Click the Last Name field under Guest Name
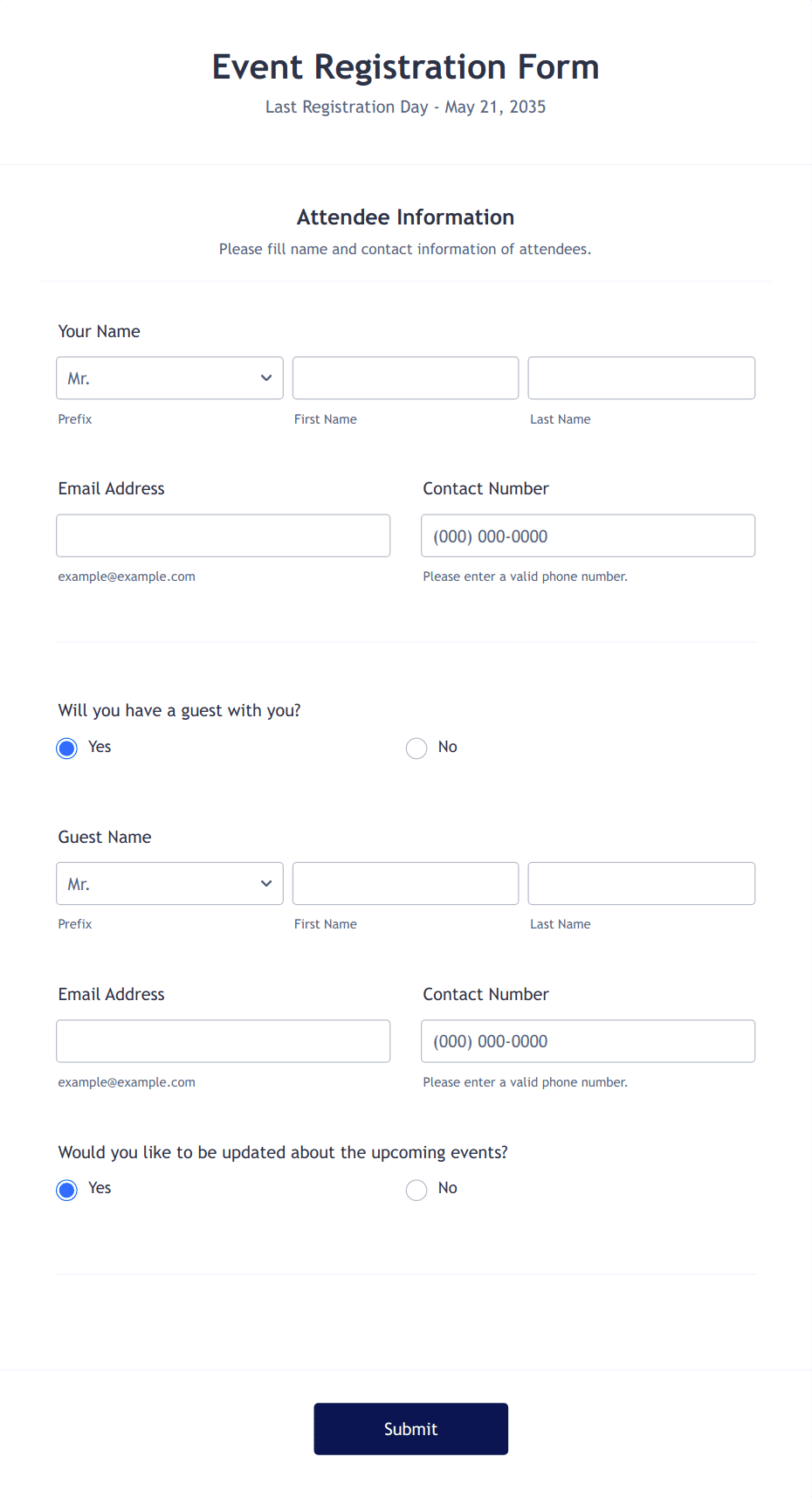 click(641, 883)
